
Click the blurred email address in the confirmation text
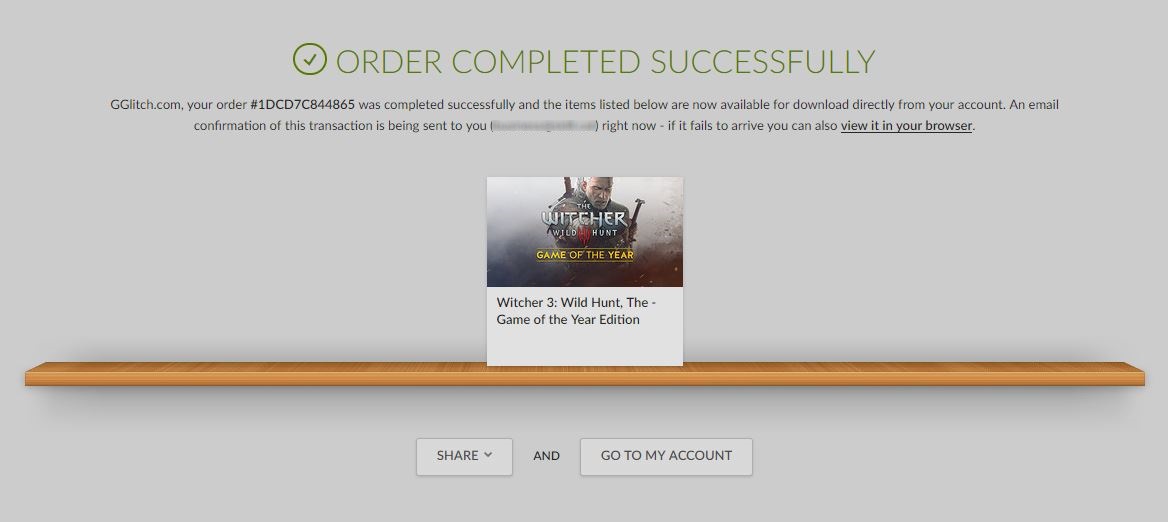[545, 126]
